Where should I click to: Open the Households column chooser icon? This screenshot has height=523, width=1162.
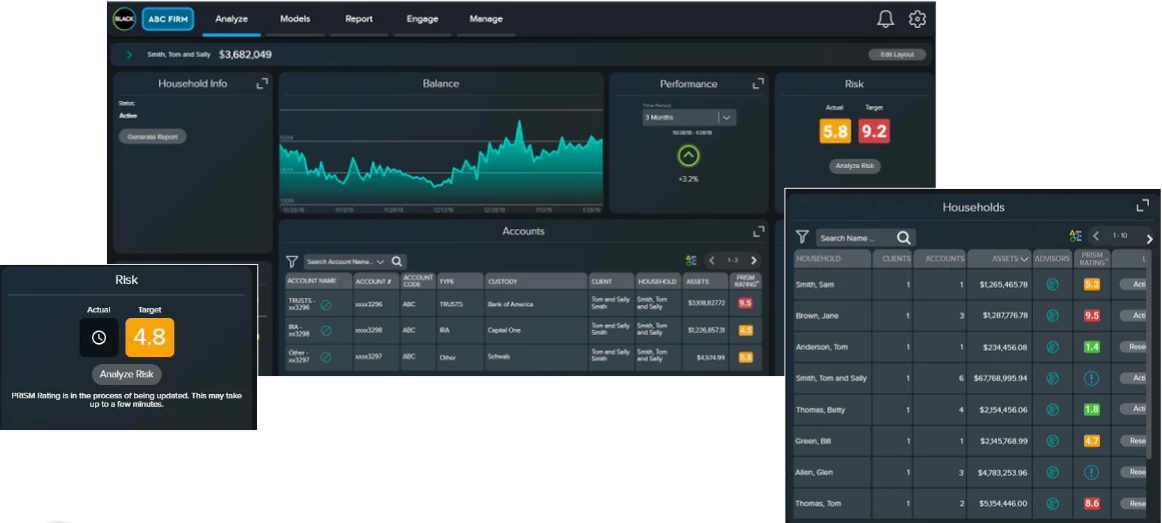pyautogui.click(x=1075, y=236)
